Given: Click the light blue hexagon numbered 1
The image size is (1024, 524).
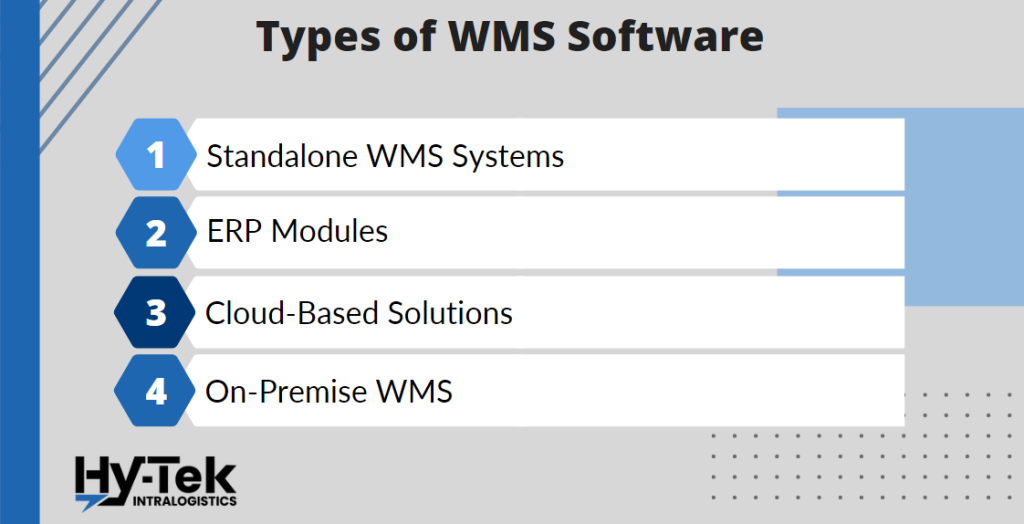Looking at the screenshot, I should (155, 155).
